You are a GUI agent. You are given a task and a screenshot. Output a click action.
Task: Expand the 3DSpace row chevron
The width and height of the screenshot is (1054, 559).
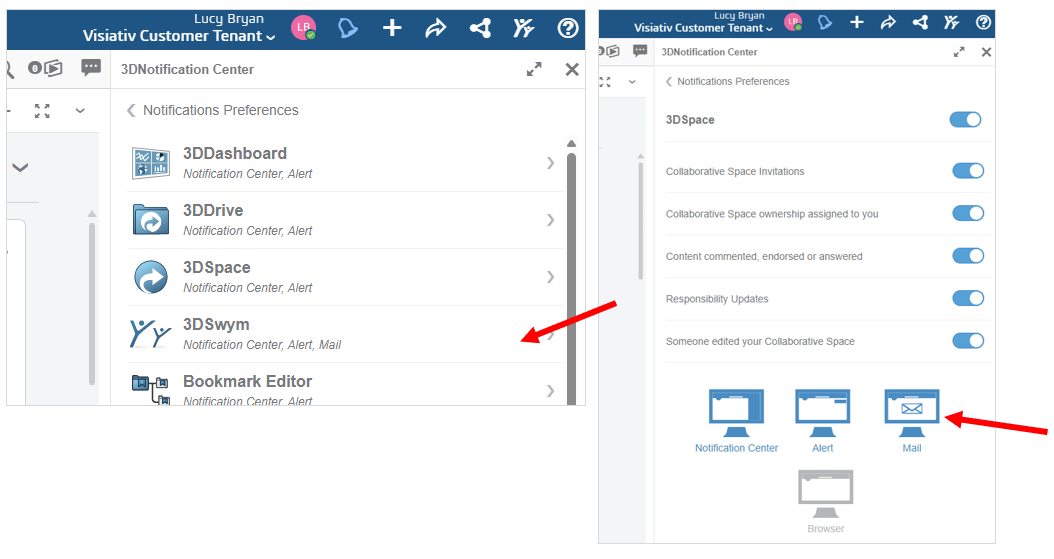point(551,277)
